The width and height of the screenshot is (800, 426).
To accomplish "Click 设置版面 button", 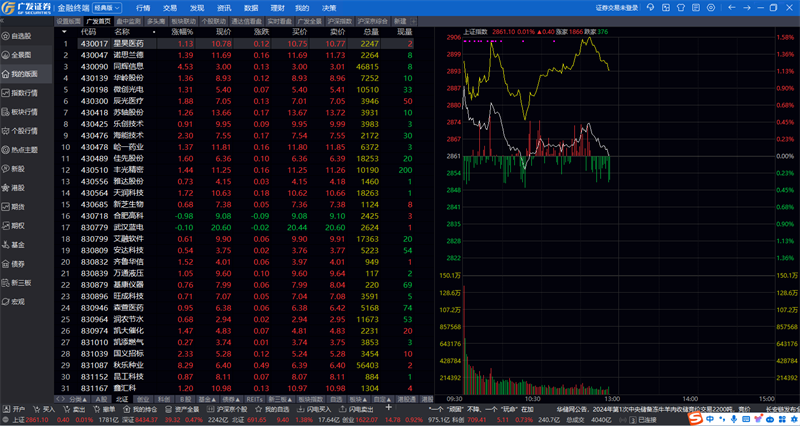I will tap(69, 21).
